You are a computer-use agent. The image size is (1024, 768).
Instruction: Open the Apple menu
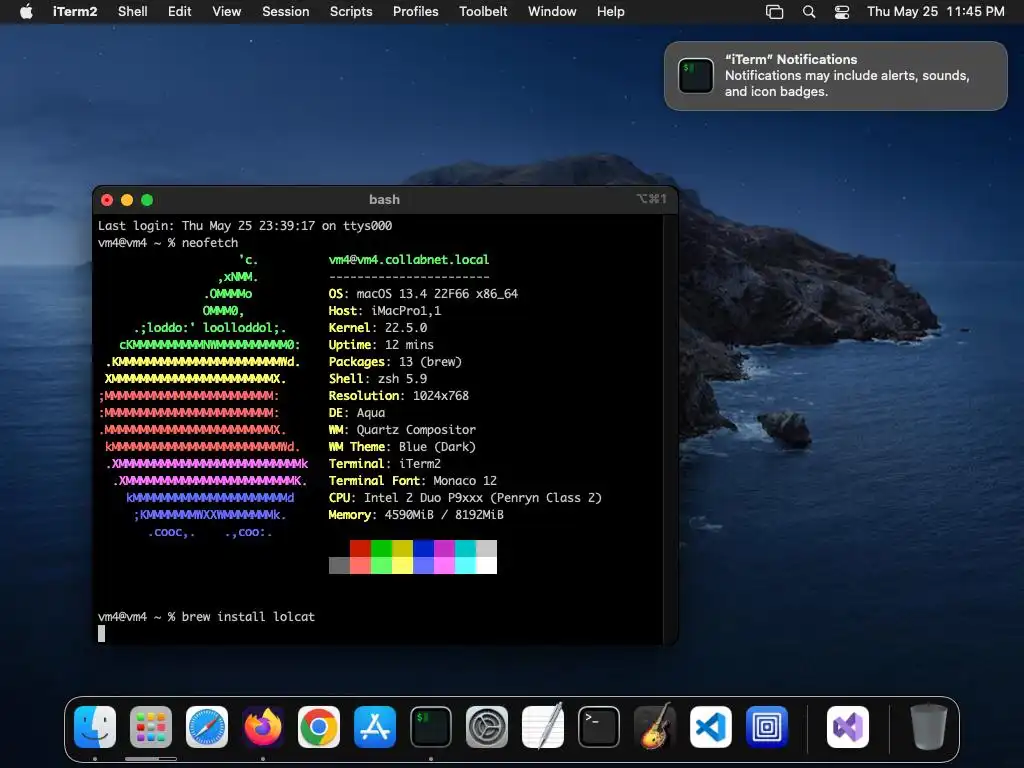click(x=26, y=12)
